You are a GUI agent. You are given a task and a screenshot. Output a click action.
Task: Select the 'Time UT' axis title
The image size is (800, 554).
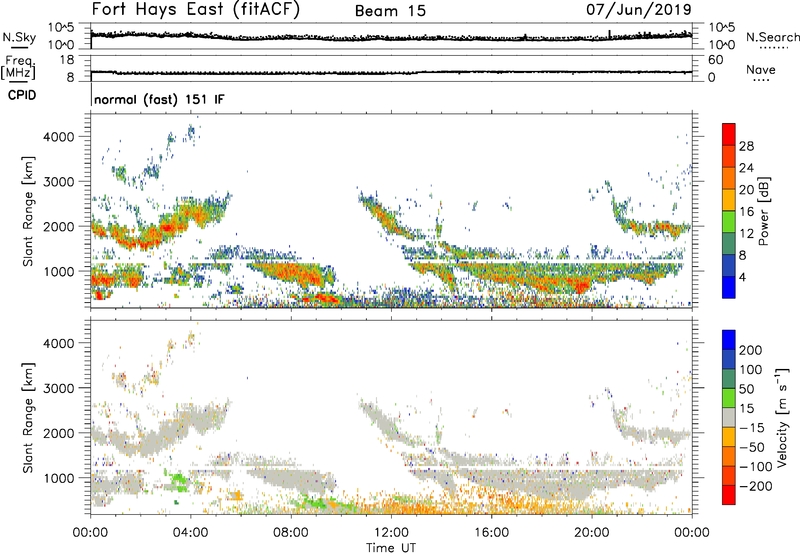(391, 548)
